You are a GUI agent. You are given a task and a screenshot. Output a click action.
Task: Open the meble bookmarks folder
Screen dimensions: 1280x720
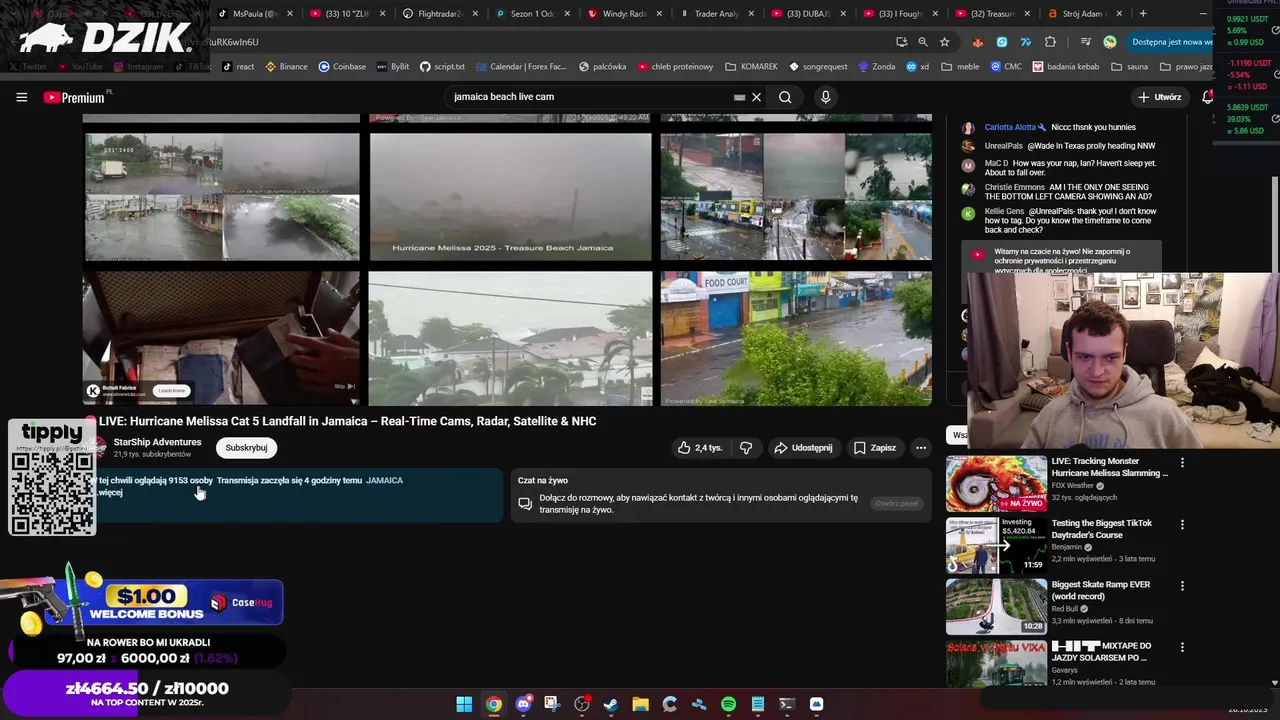click(x=960, y=67)
